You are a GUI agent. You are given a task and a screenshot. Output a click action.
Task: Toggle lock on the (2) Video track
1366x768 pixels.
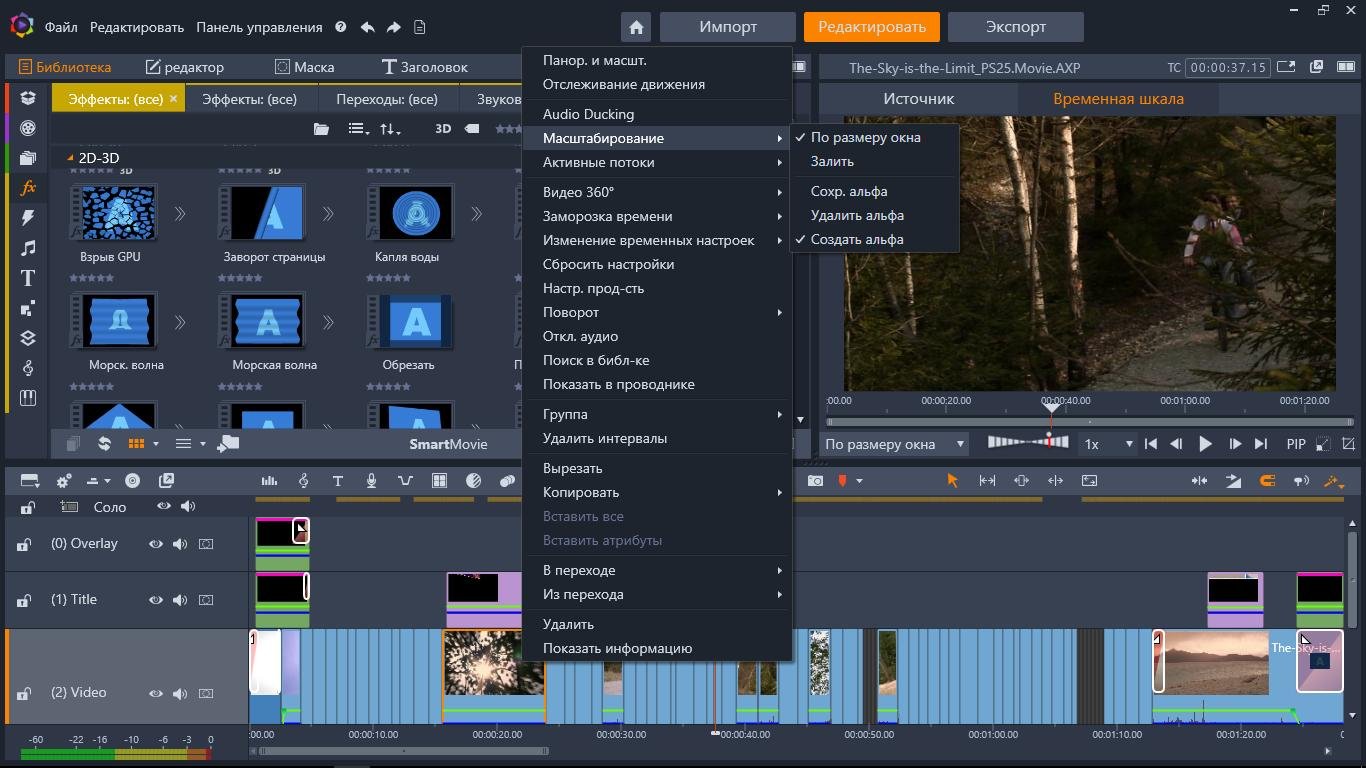click(23, 694)
